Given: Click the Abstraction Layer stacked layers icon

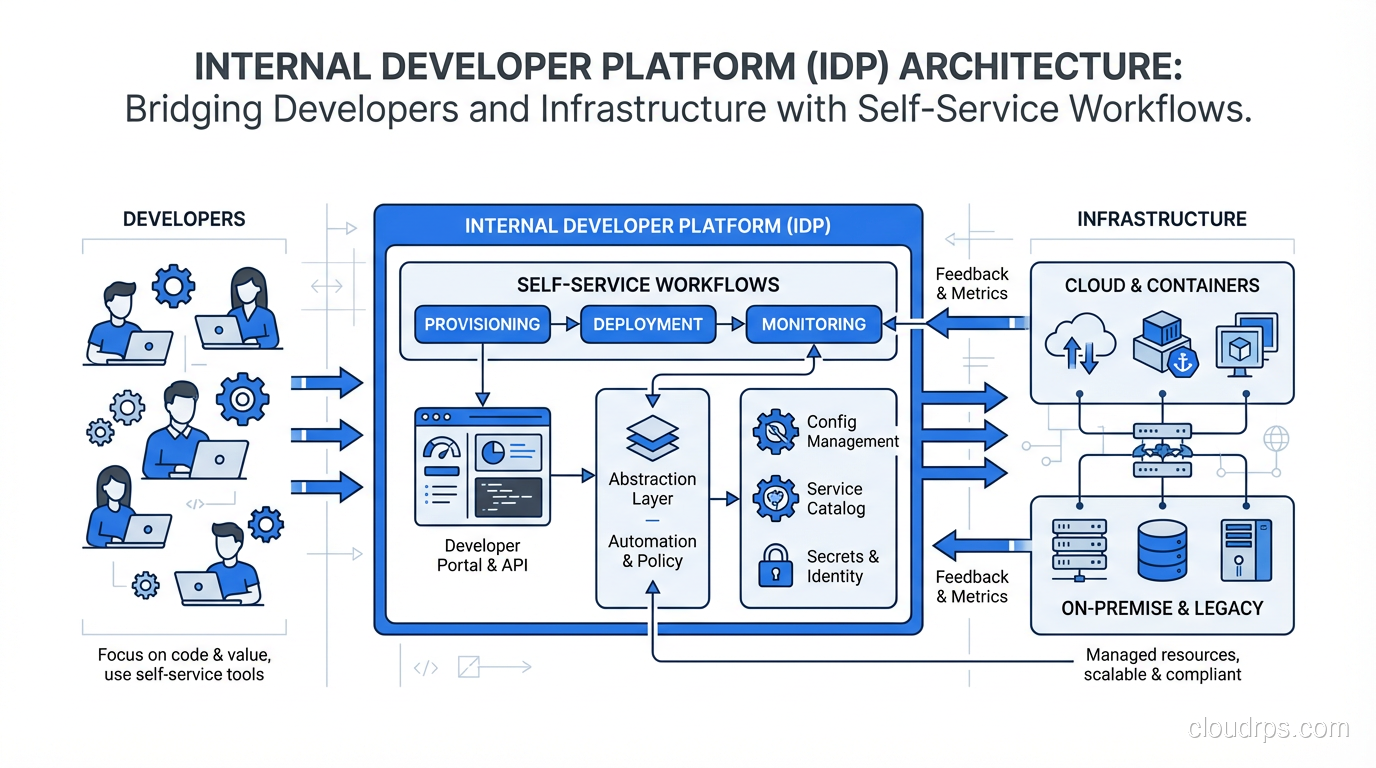Looking at the screenshot, I should pyautogui.click(x=652, y=437).
